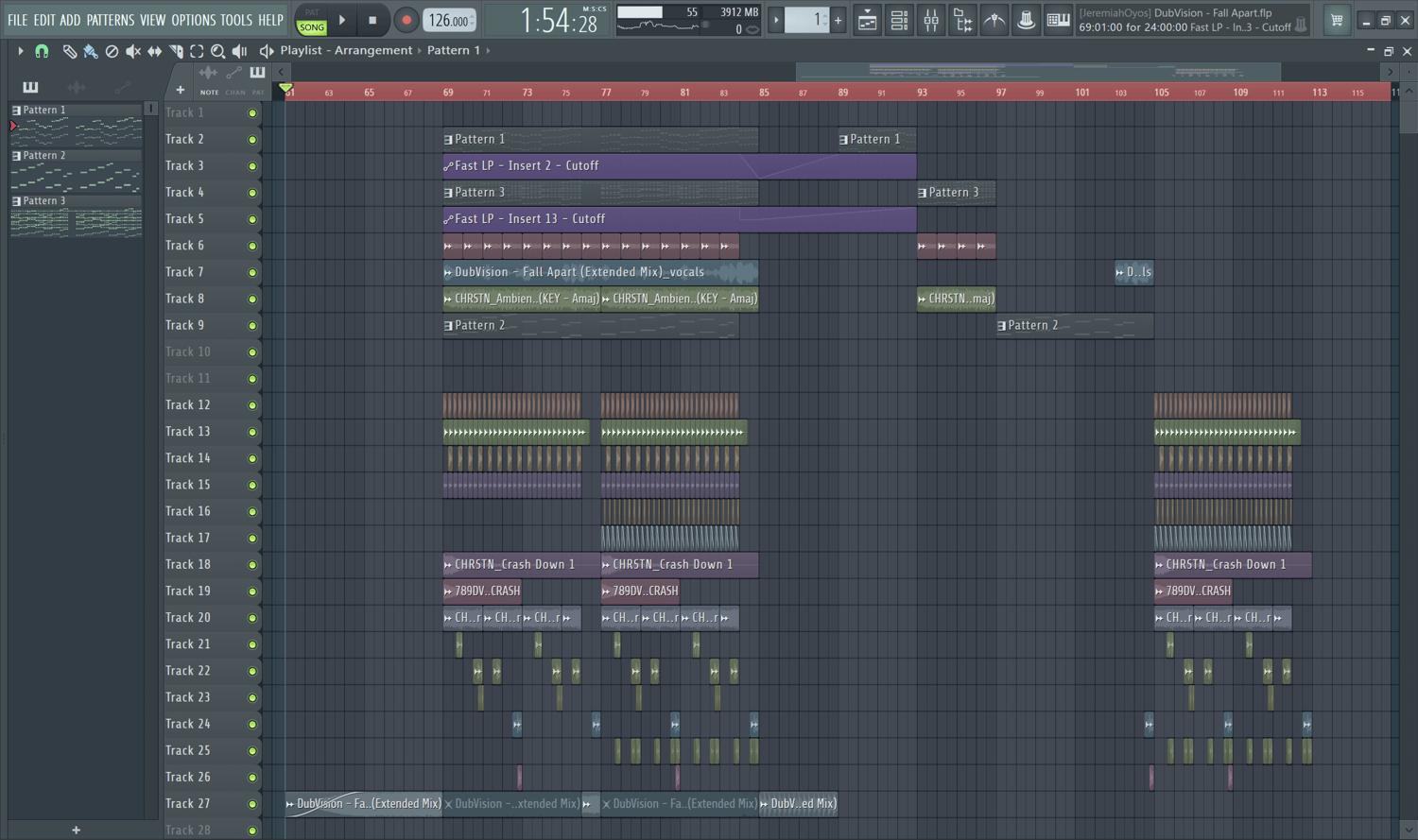Viewport: 1418px width, 840px height.
Task: Show audio clips in picker panel
Action: [77, 87]
